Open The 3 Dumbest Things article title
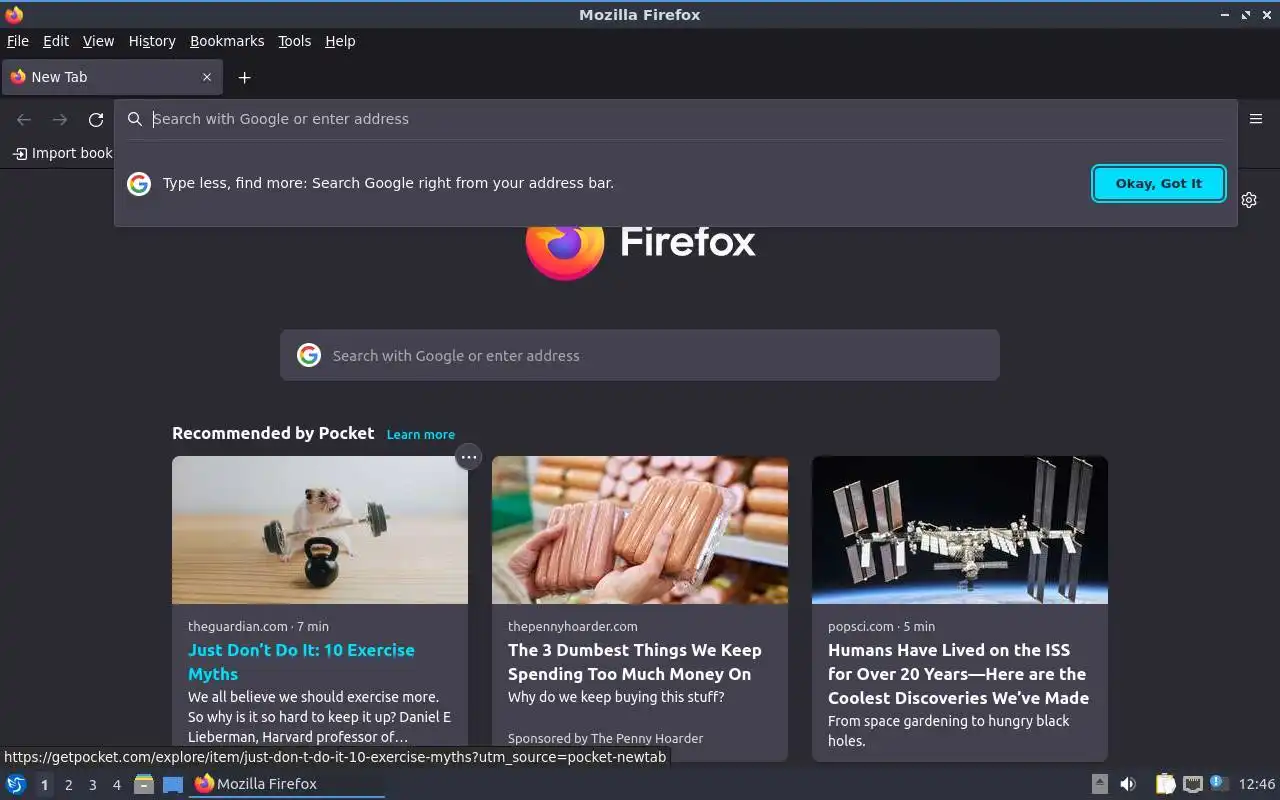The width and height of the screenshot is (1280, 800). tap(635, 662)
